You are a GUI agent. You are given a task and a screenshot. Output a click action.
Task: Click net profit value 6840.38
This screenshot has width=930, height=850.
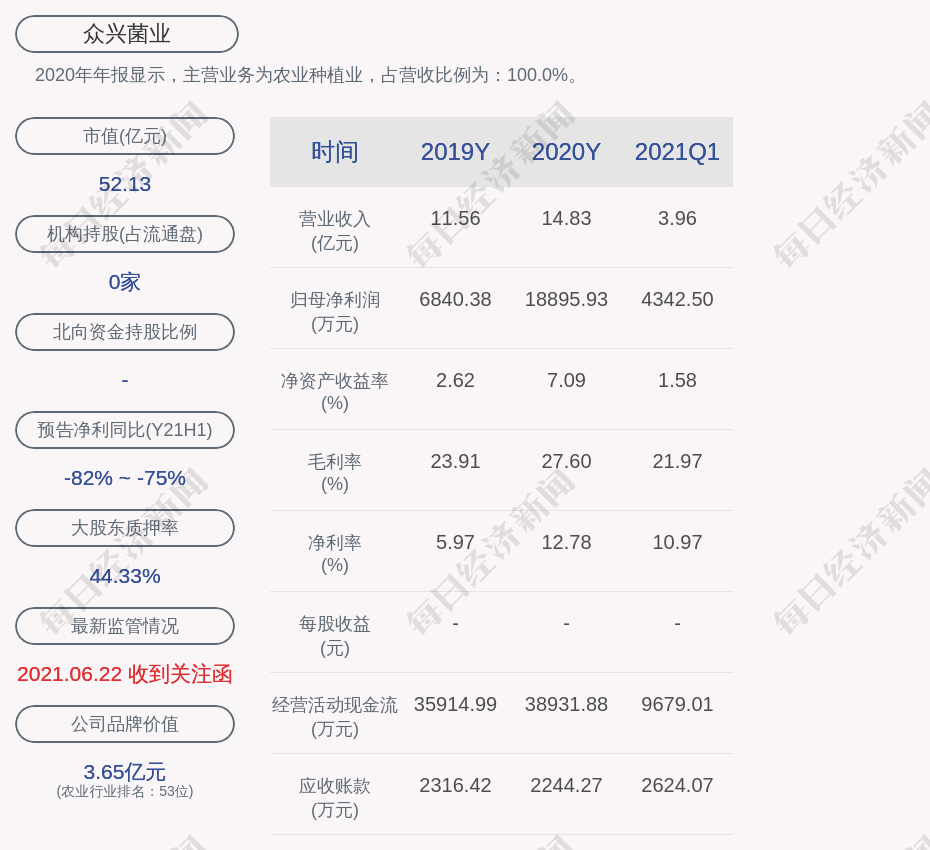click(455, 299)
